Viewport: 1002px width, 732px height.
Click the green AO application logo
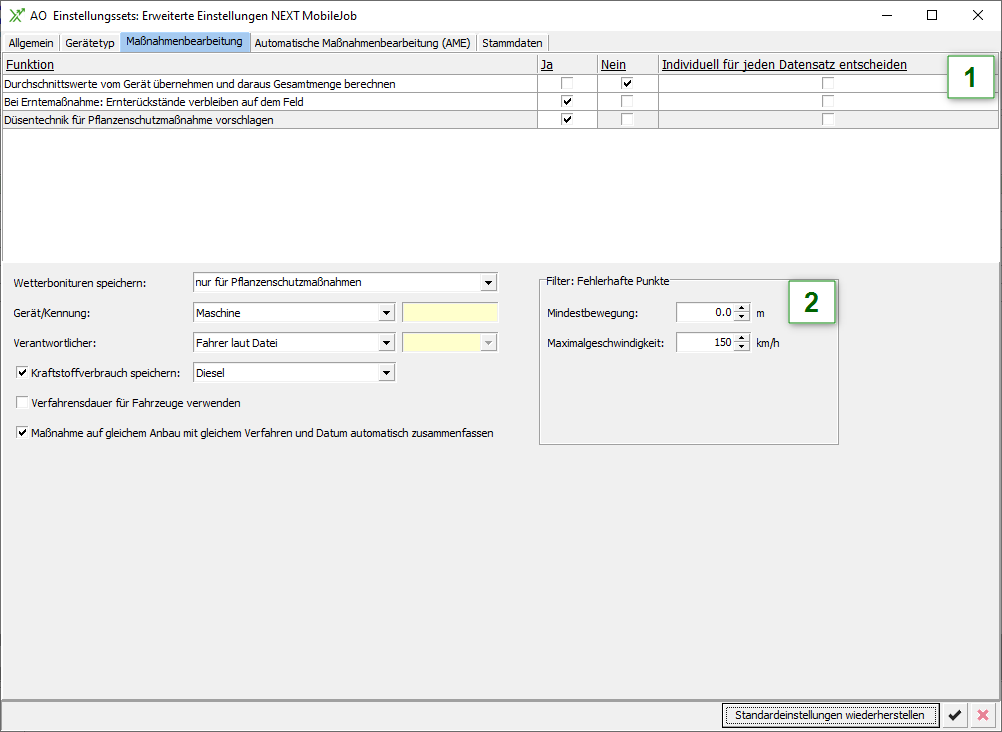16,15
